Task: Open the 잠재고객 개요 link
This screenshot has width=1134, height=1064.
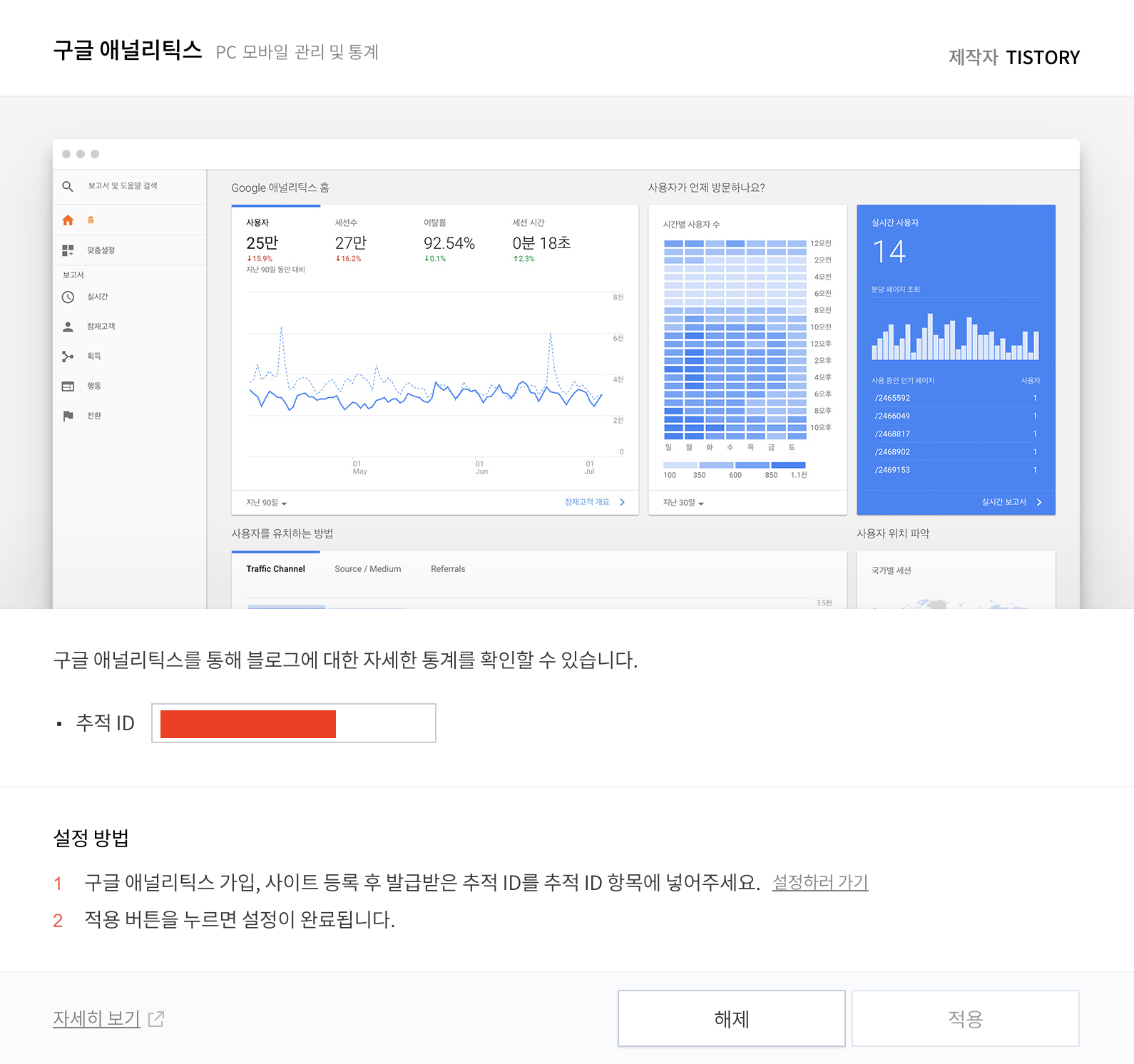Action: coord(586,502)
